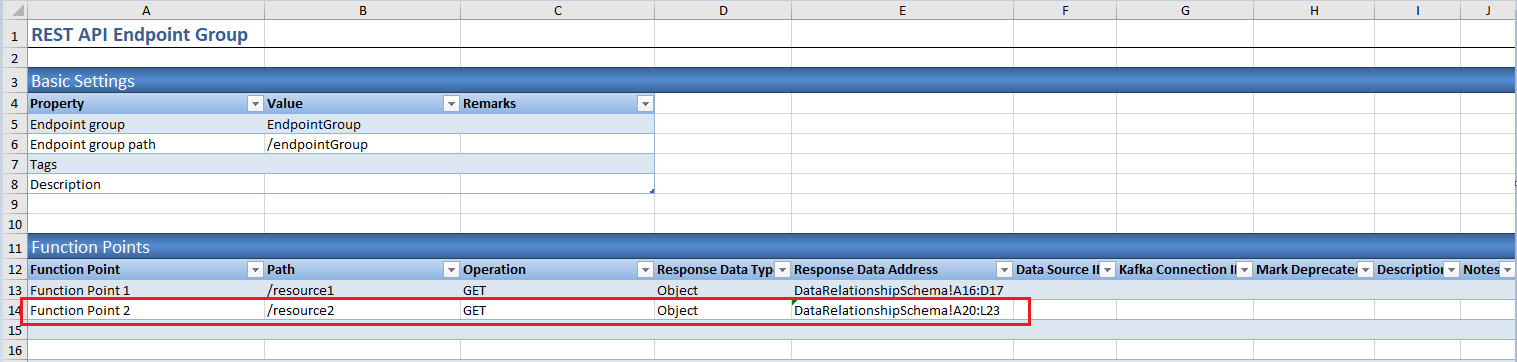Select the 'Function Point 2' cell
This screenshot has height=362, width=1517.
(146, 310)
